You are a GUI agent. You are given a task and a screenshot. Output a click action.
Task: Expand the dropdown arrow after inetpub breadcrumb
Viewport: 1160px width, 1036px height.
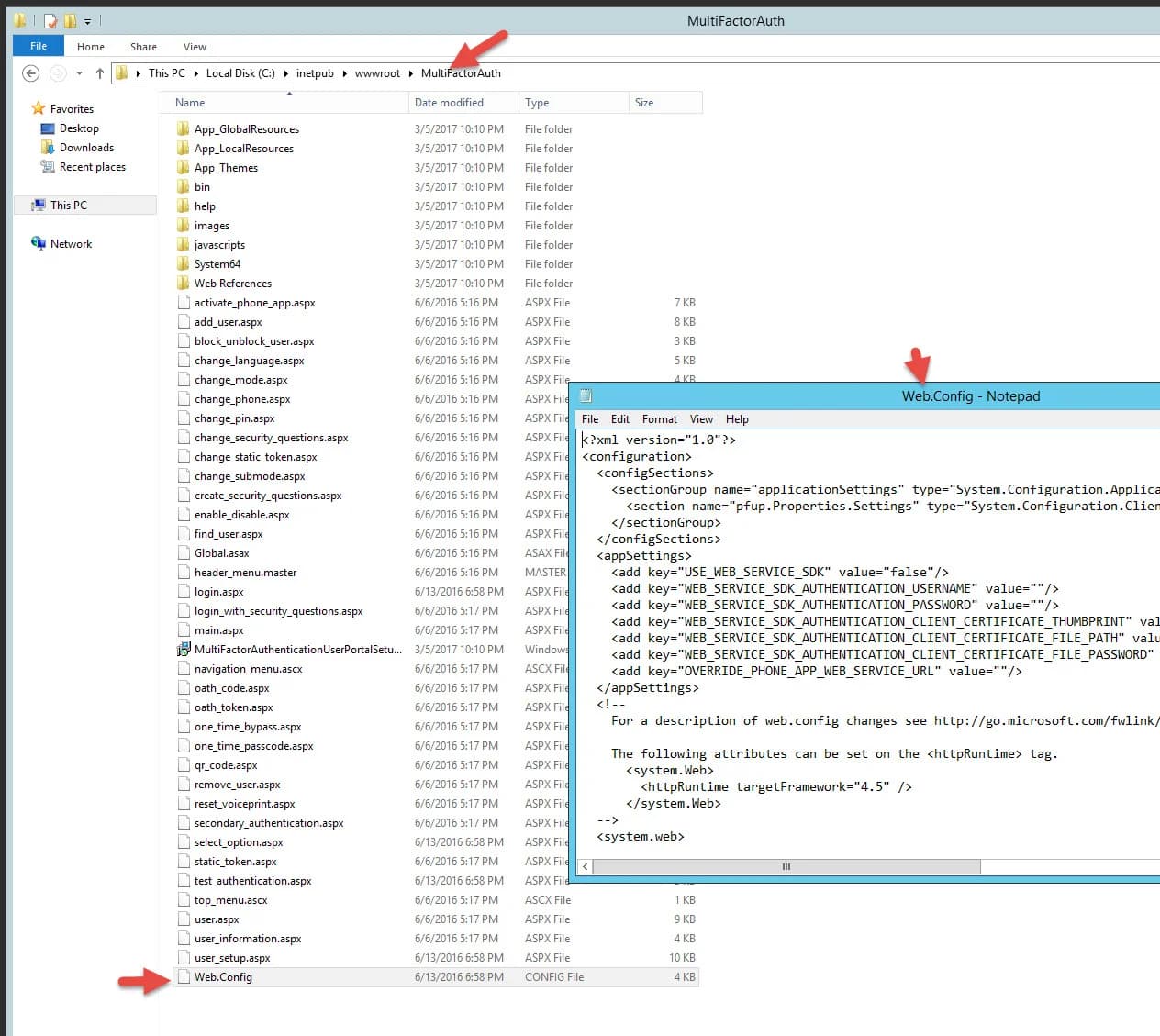pos(344,73)
